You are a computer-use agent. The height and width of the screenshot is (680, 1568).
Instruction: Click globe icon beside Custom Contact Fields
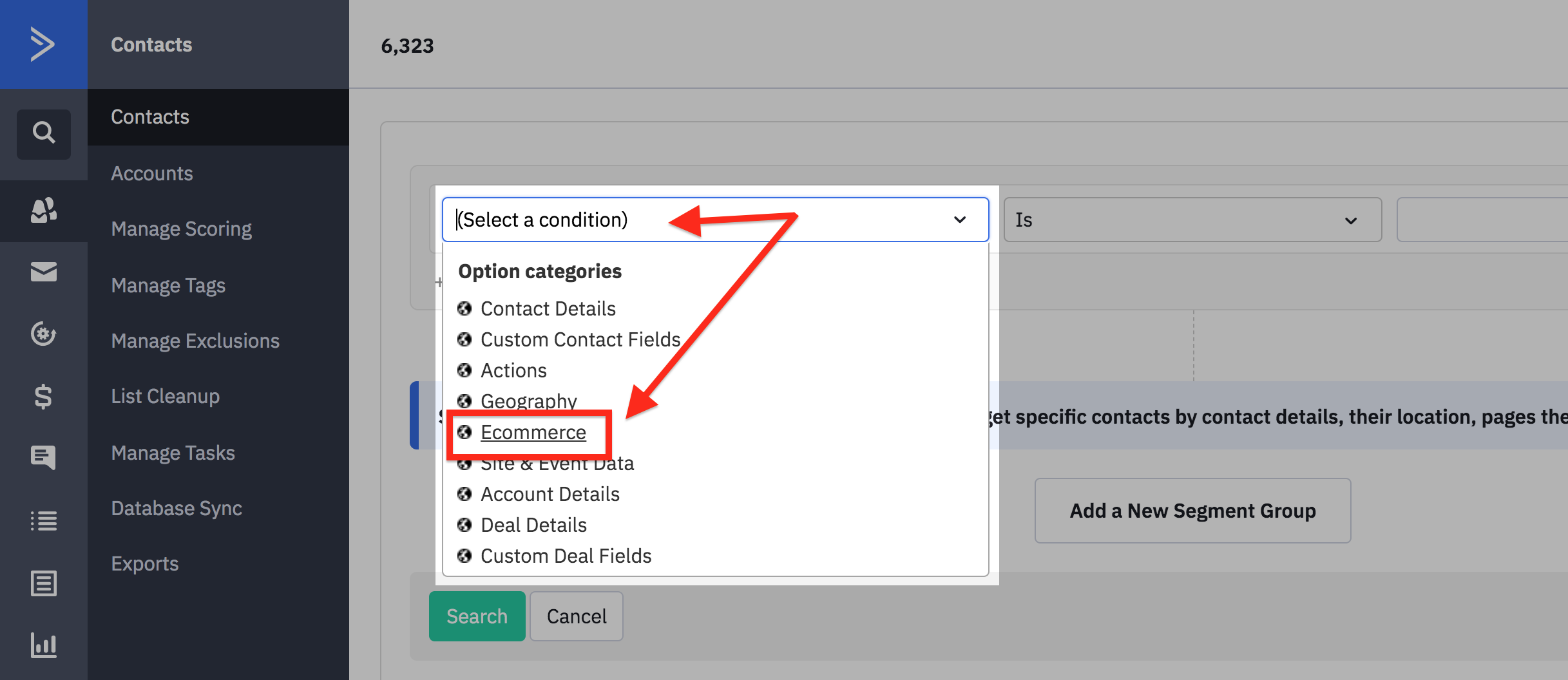464,339
